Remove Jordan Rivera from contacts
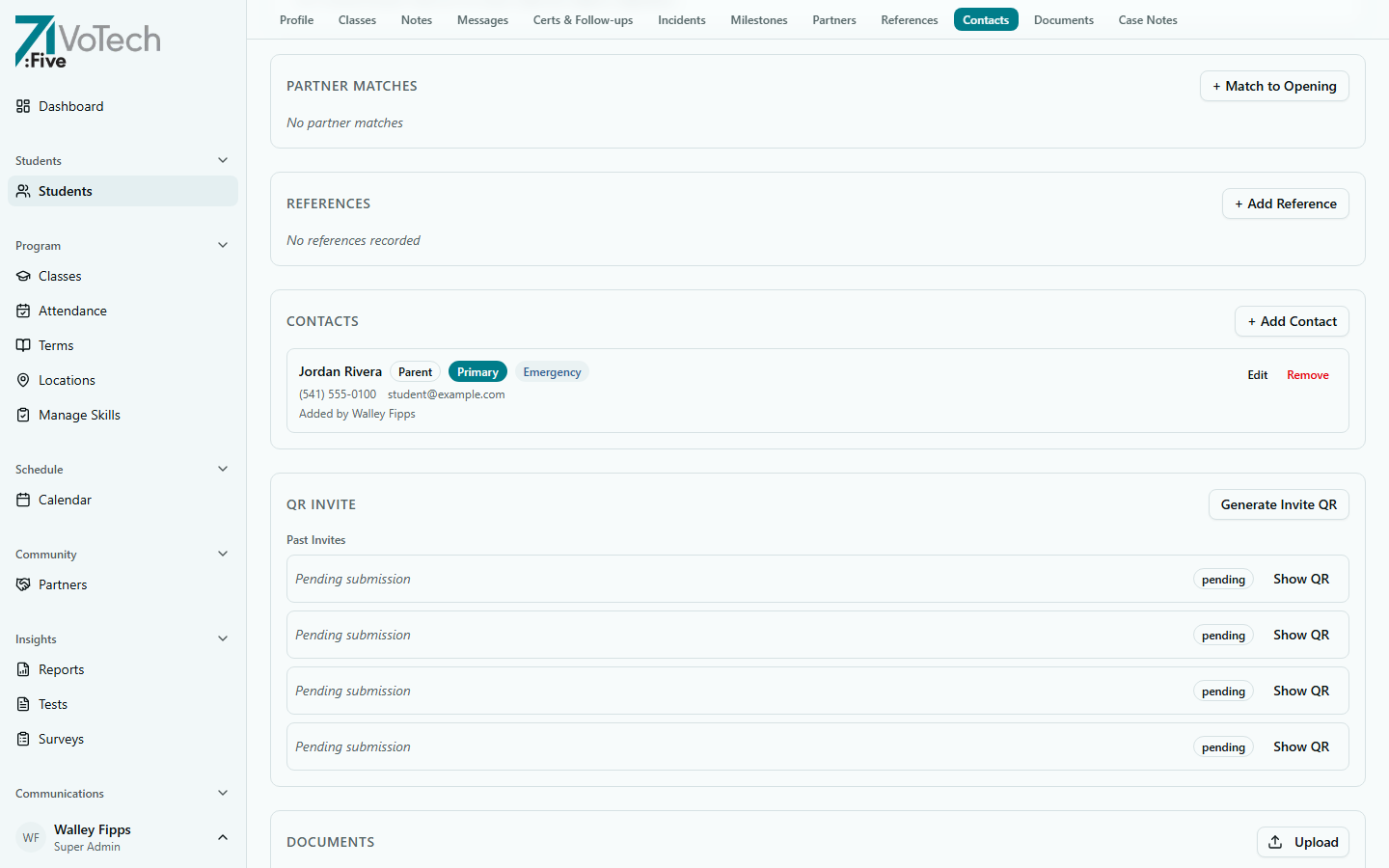This screenshot has height=868, width=1389. pos(1307,375)
